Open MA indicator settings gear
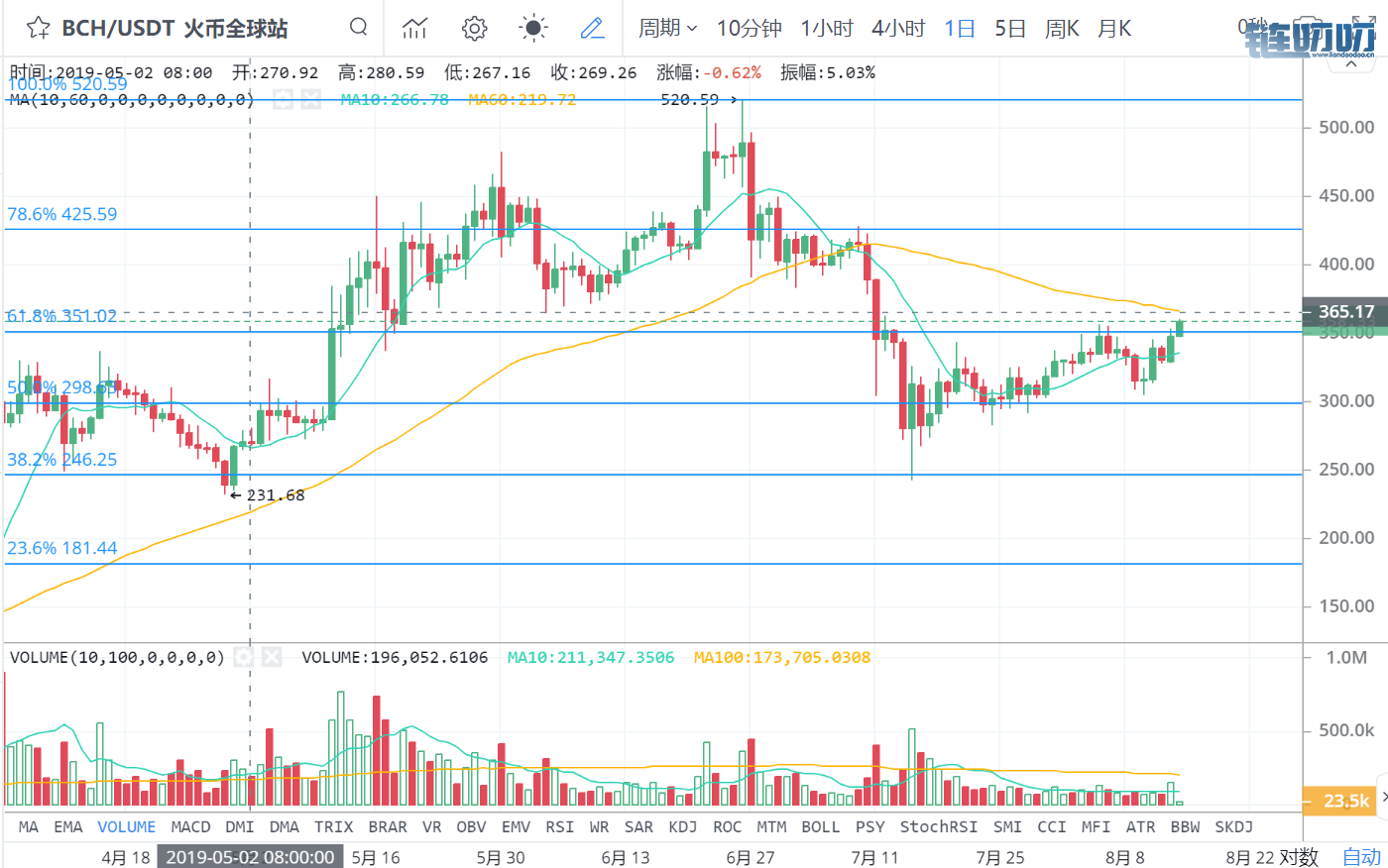Viewport: 1388px width, 868px height. click(284, 99)
